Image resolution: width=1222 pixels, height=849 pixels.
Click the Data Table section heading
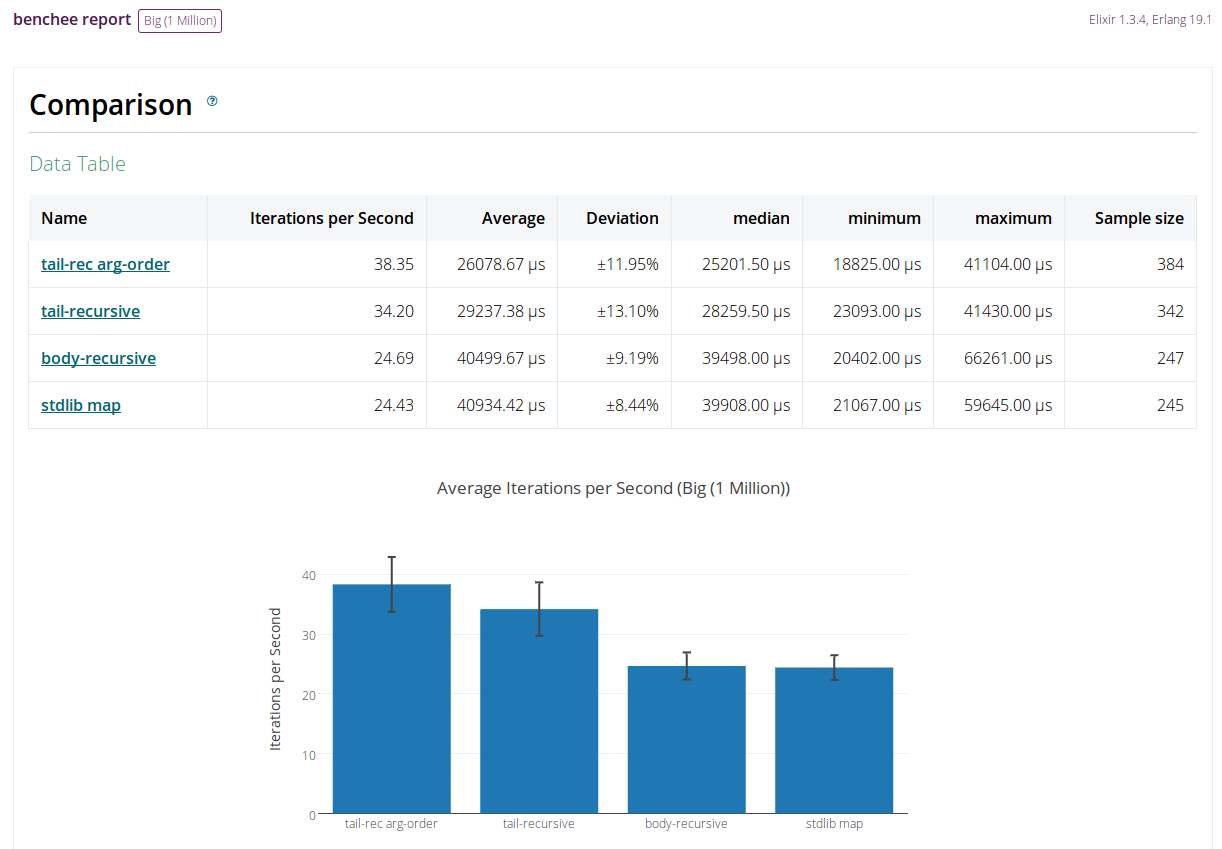point(78,164)
